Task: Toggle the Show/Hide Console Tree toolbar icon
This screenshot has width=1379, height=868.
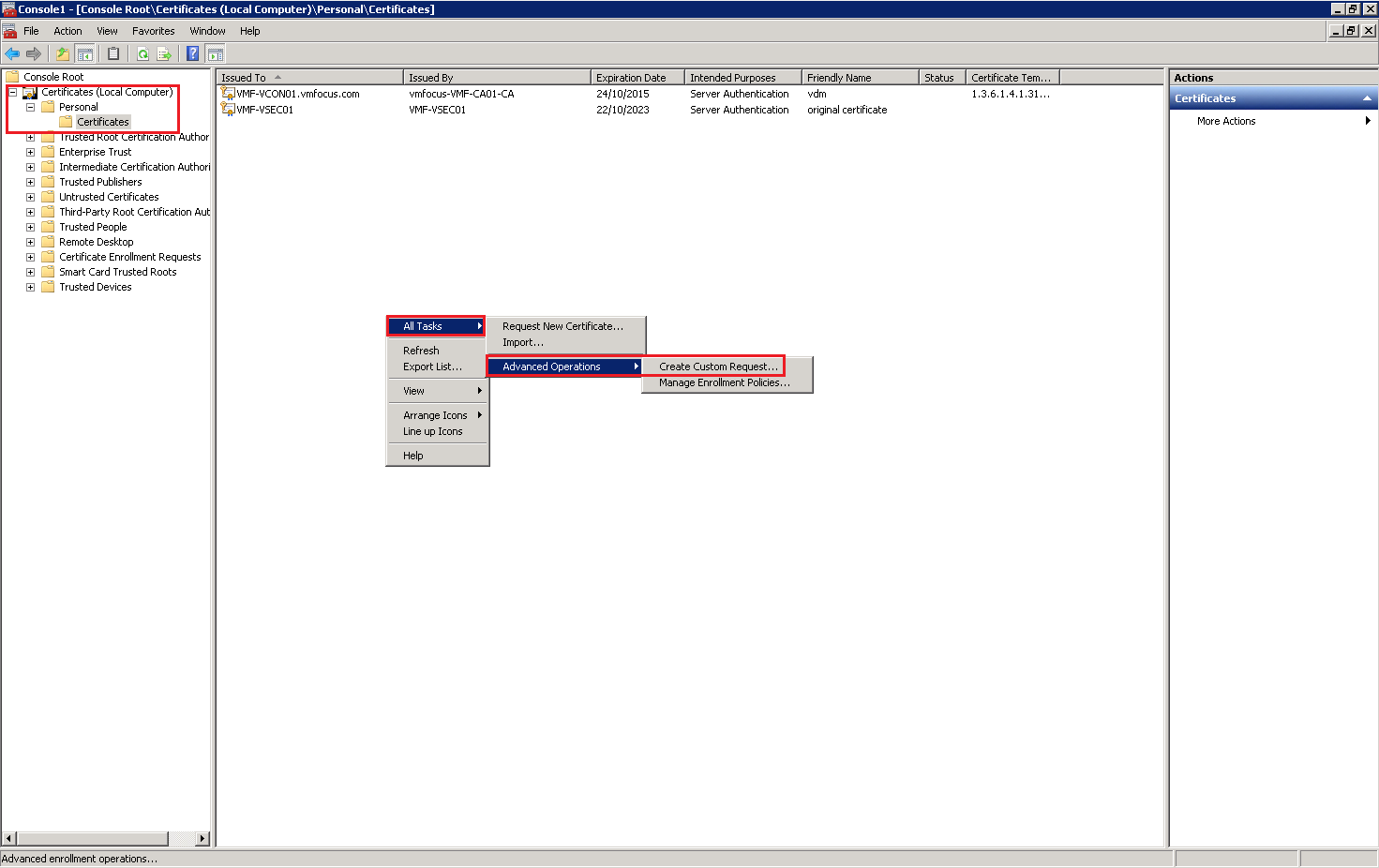Action: click(84, 54)
